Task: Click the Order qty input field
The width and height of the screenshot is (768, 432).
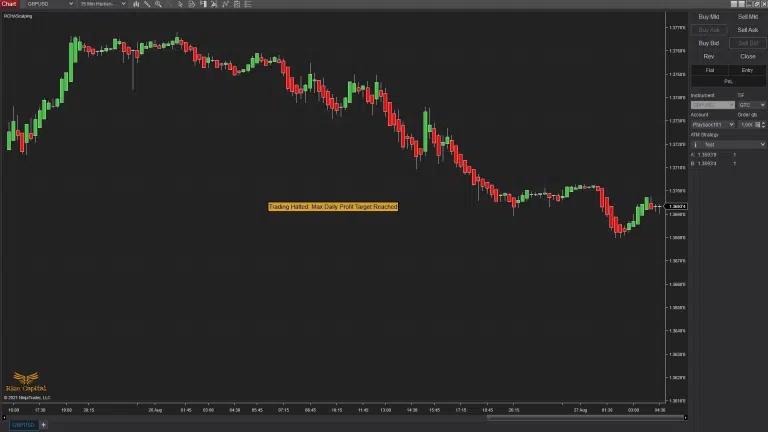Action: click(x=749, y=124)
